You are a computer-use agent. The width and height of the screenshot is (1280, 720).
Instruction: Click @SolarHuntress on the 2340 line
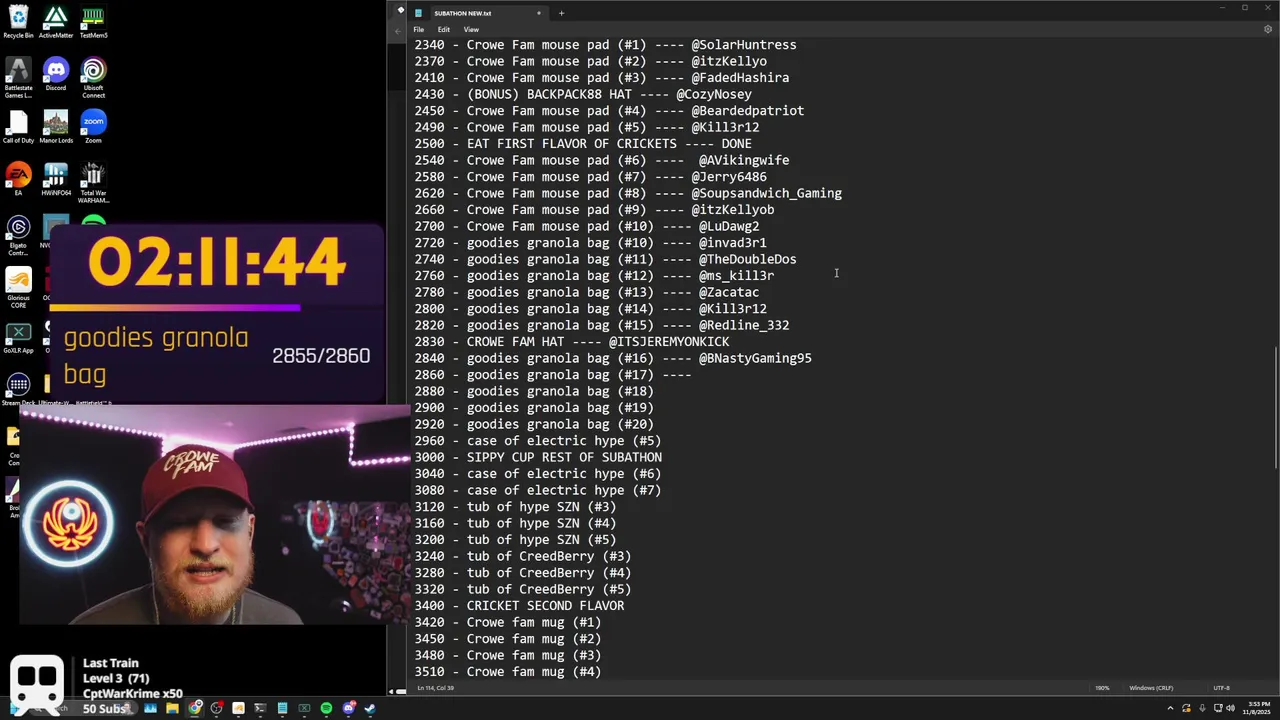click(744, 45)
